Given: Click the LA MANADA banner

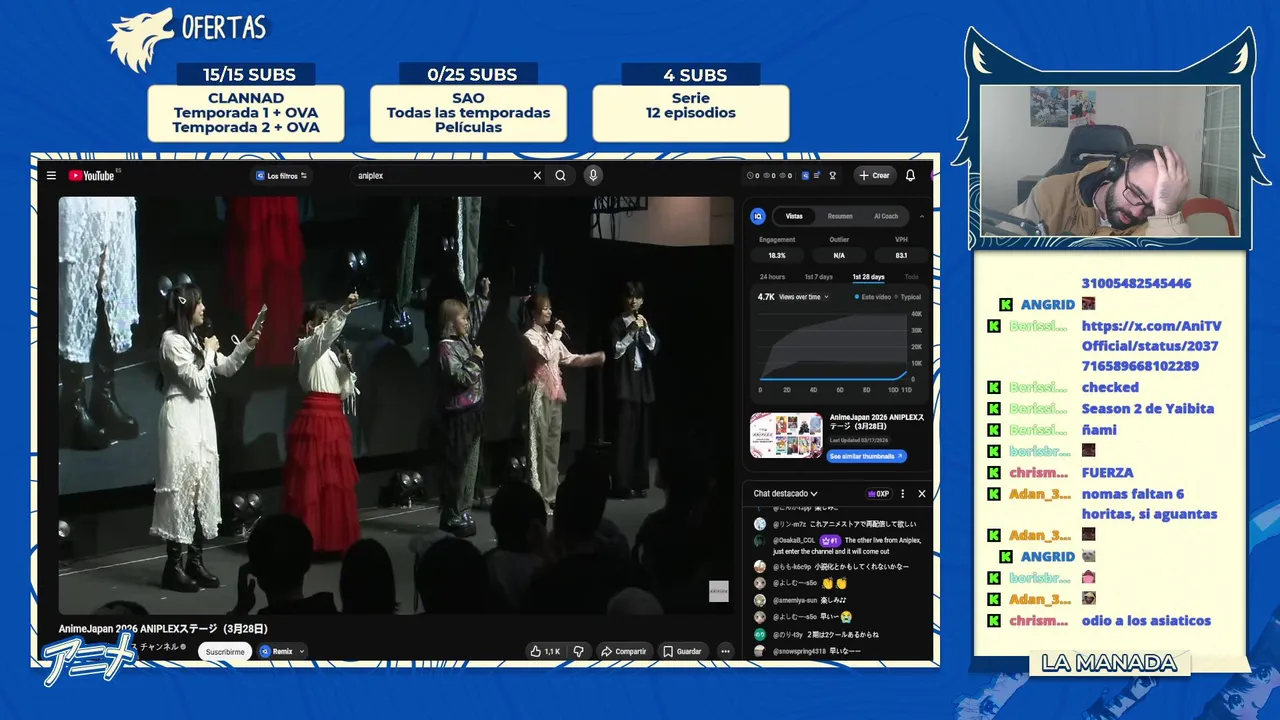Looking at the screenshot, I should tap(1110, 663).
